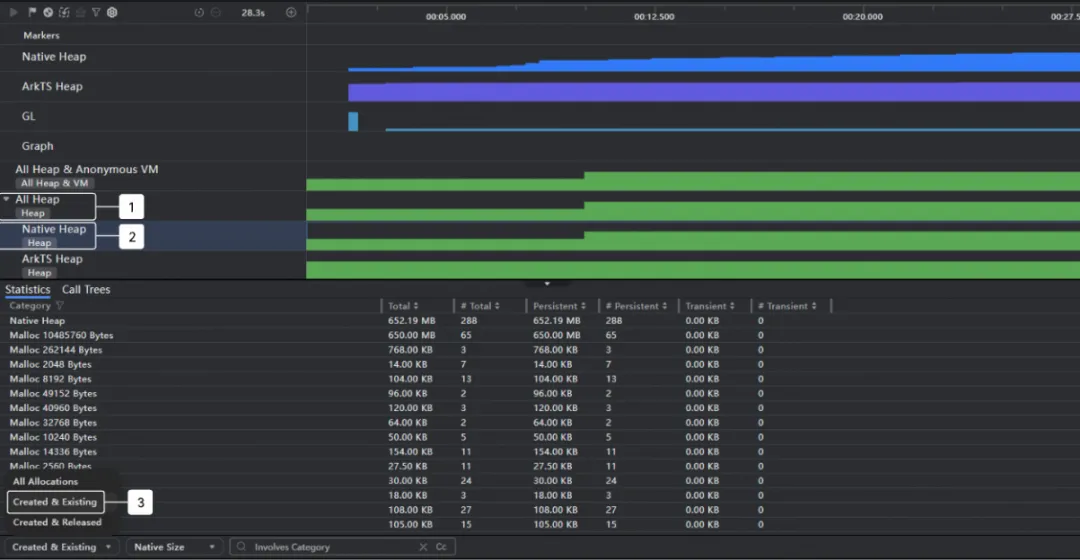
Task: Switch to the Call Trees tab
Action: [x=86, y=289]
